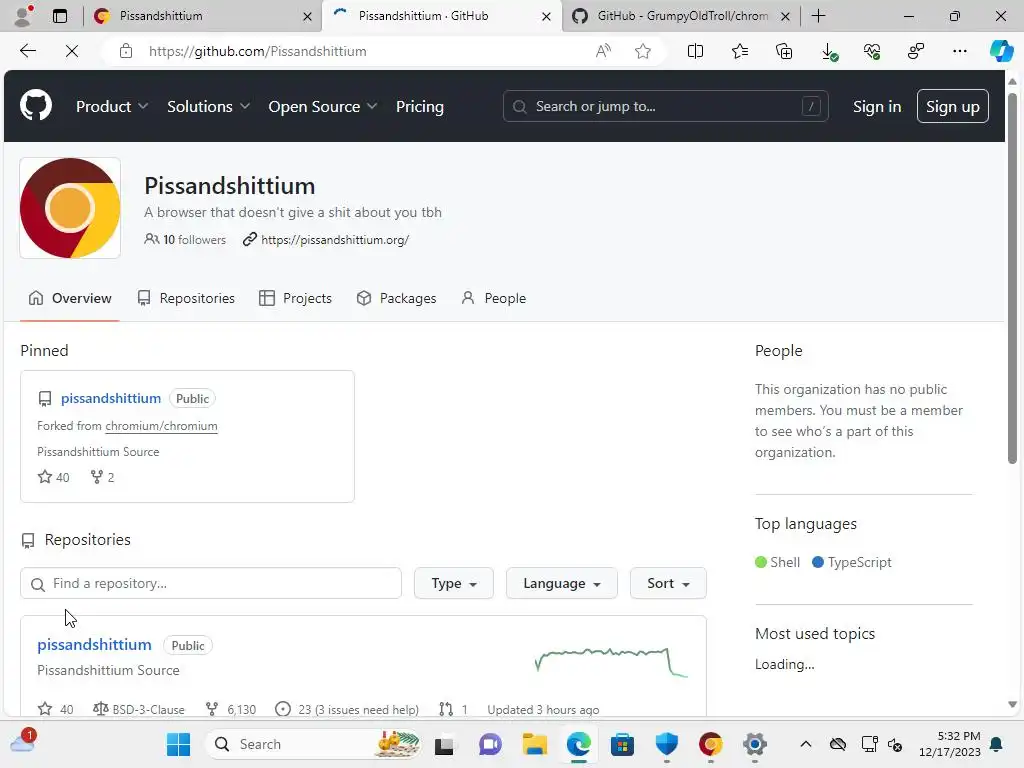Open Copilot sidebar icon

click(x=1001, y=51)
